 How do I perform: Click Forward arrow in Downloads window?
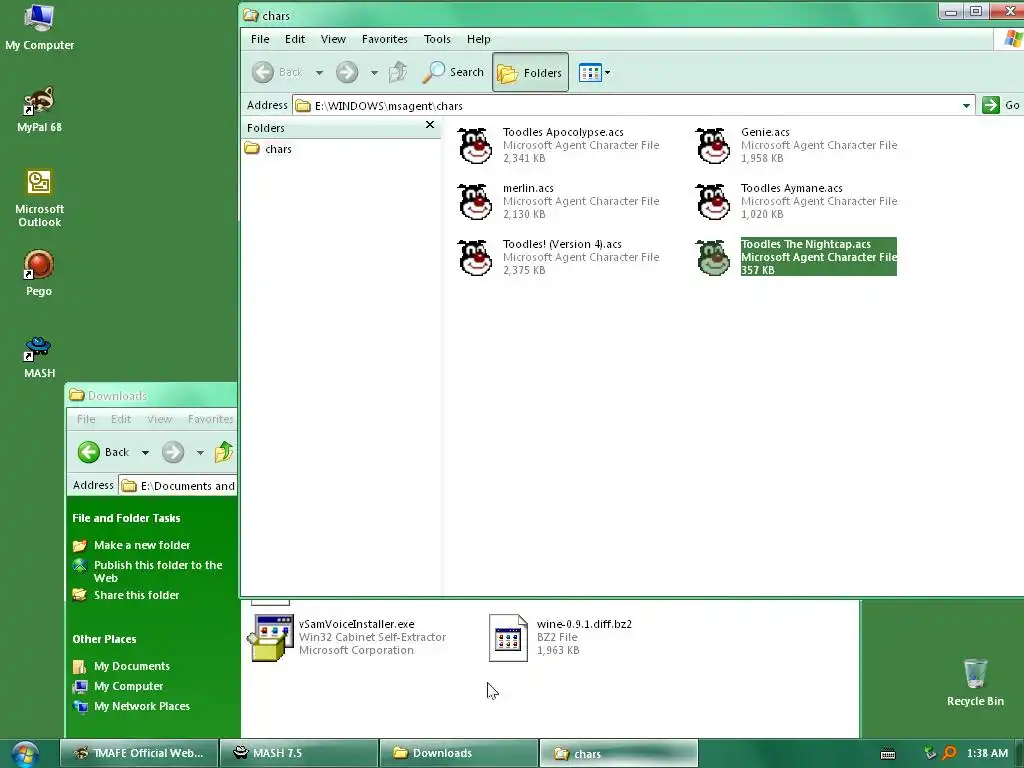tap(173, 452)
